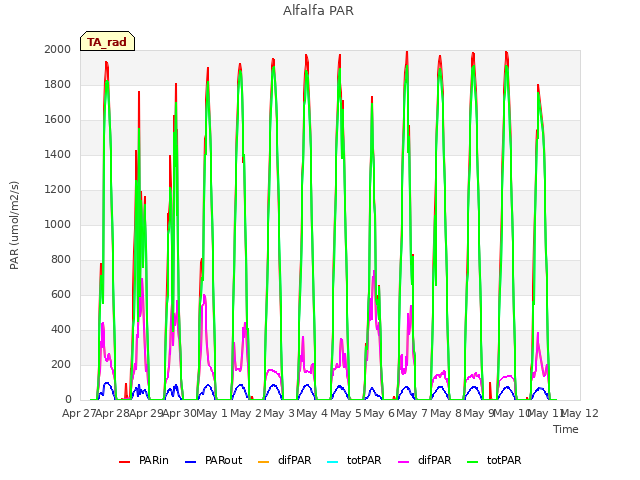The image size is (640, 480).
Task: Click the May 7 x-axis date label
Action: pos(413,413)
